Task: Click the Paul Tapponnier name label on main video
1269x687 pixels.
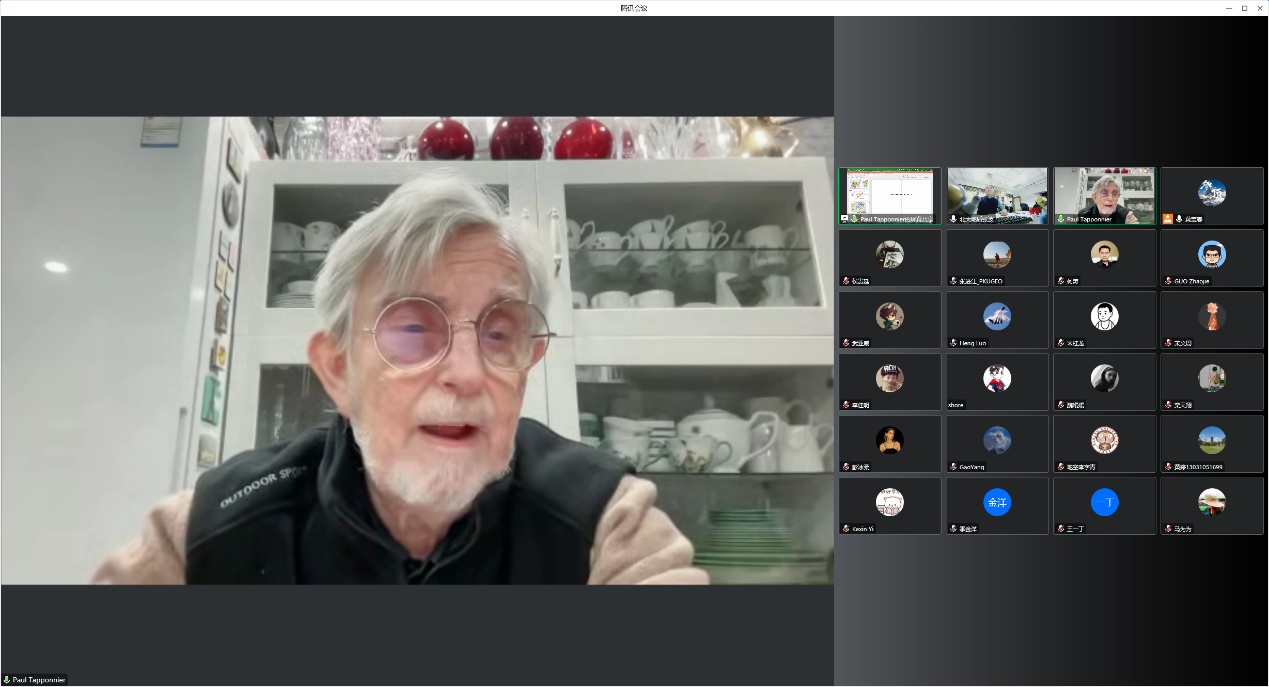Action: pyautogui.click(x=40, y=680)
